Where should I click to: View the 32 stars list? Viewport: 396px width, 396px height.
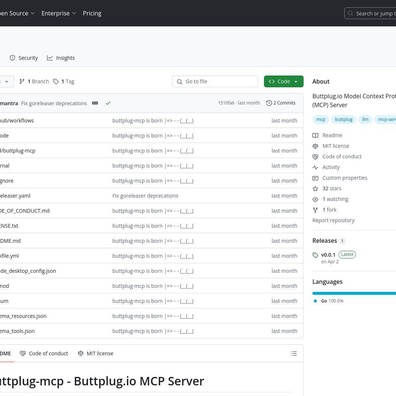point(332,188)
